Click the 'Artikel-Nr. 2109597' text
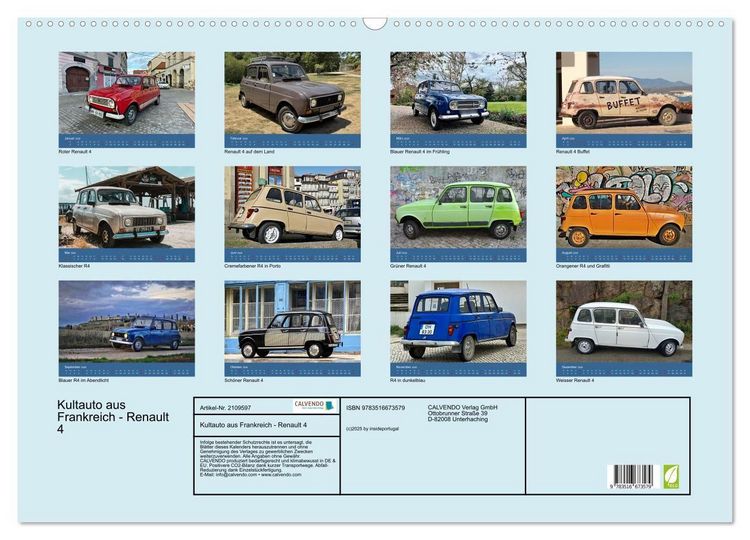 (225, 408)
